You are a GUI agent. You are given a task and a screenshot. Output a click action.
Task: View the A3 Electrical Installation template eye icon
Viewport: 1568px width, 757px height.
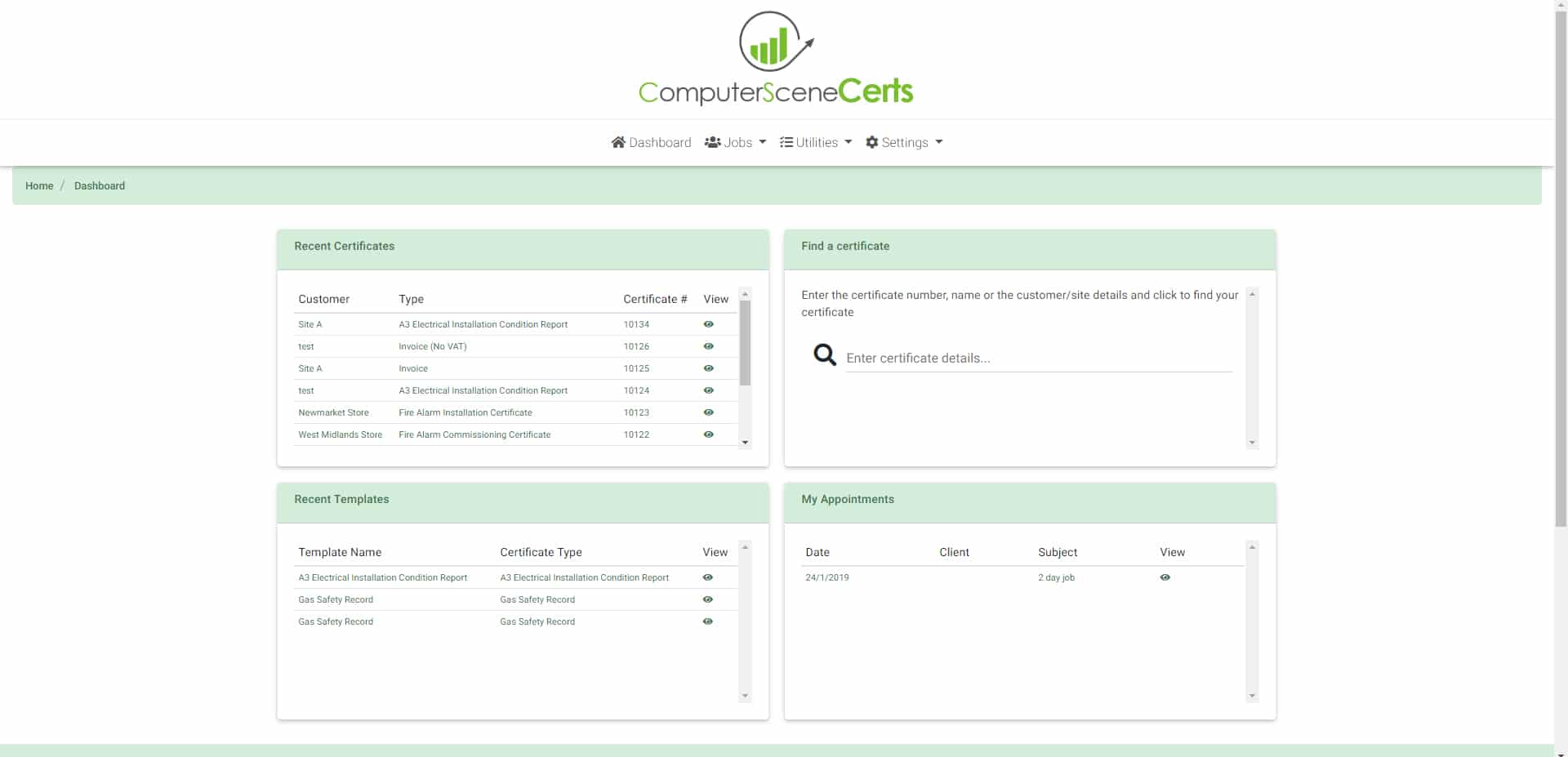[x=707, y=577]
